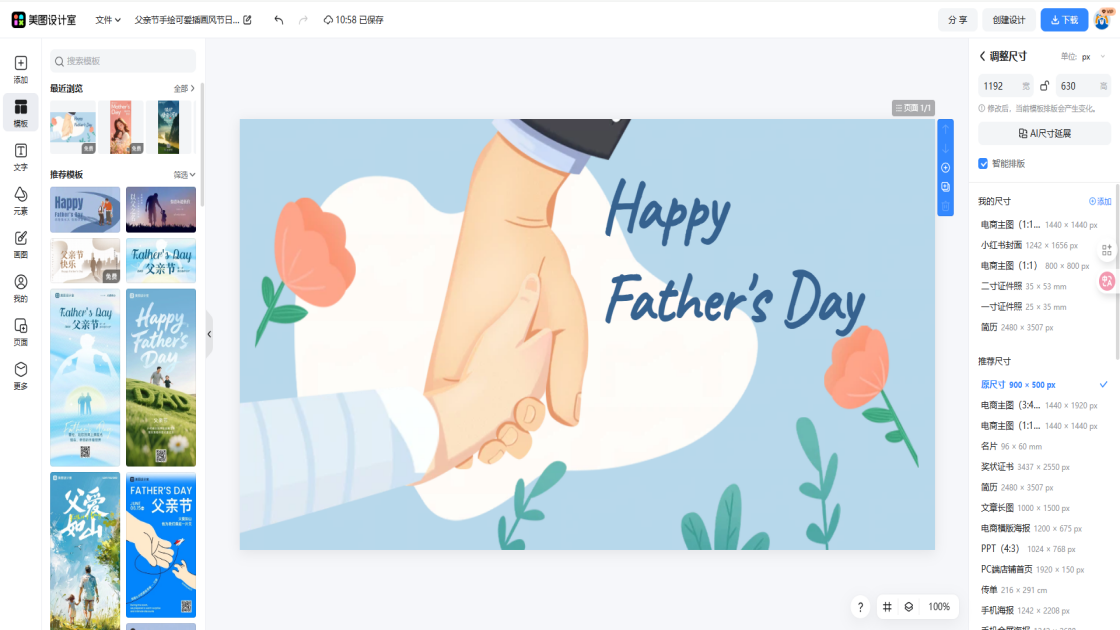Click the add page icon beside canvas
This screenshot has height=630, width=1120.
tap(945, 168)
